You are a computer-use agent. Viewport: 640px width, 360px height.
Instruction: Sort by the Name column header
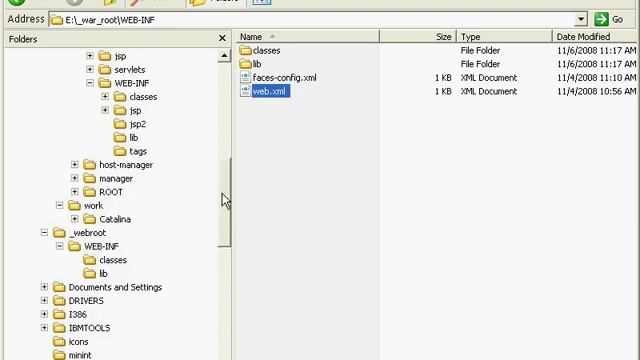click(x=308, y=37)
